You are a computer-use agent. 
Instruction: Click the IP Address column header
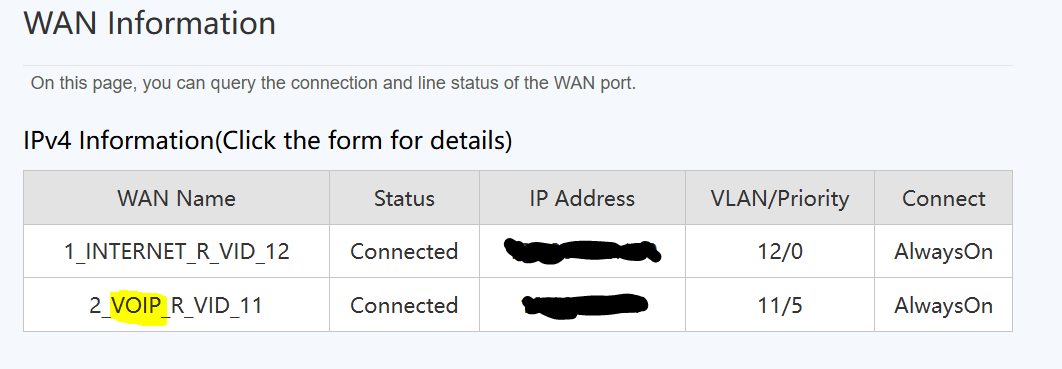[x=582, y=198]
